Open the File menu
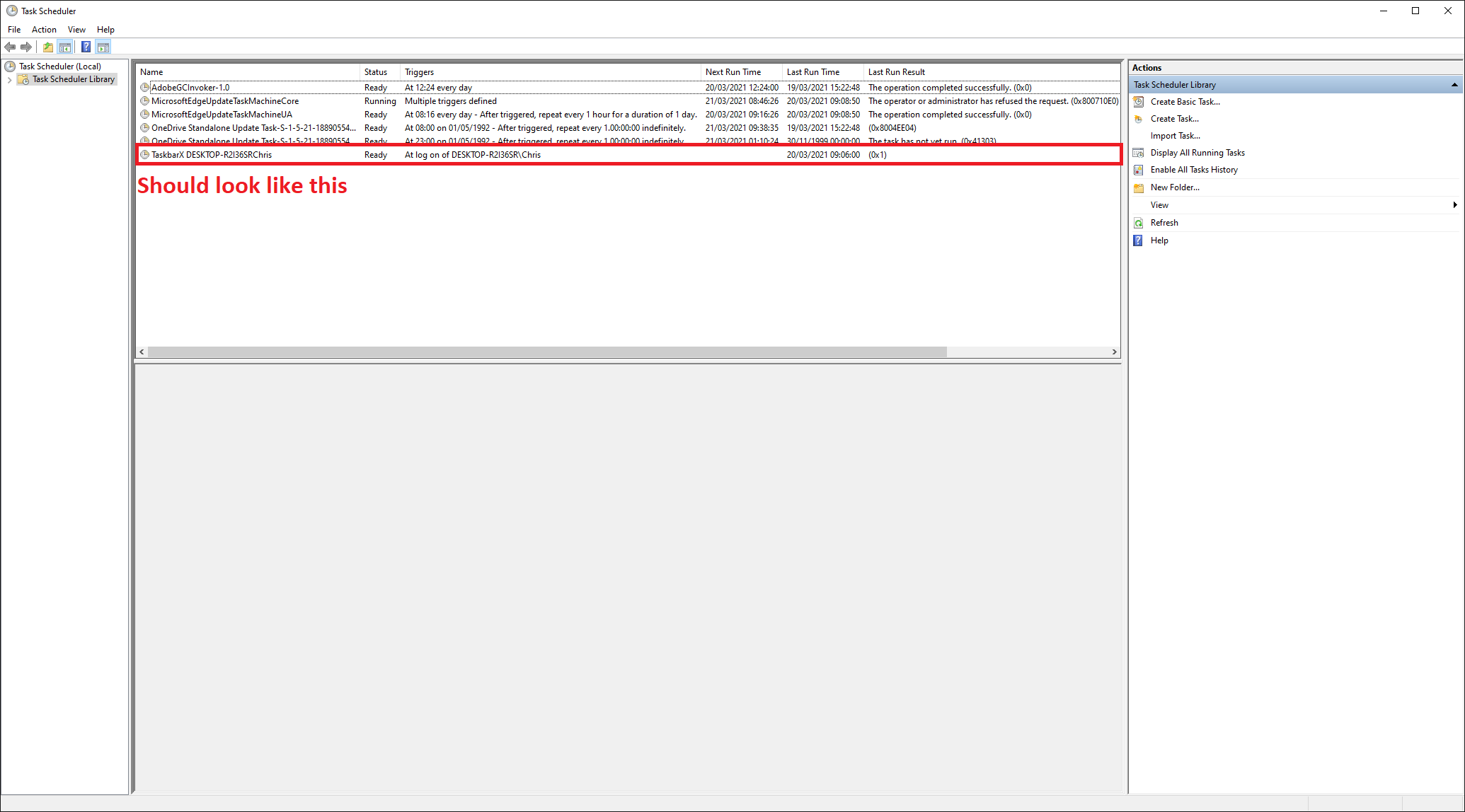1465x812 pixels. pos(13,30)
